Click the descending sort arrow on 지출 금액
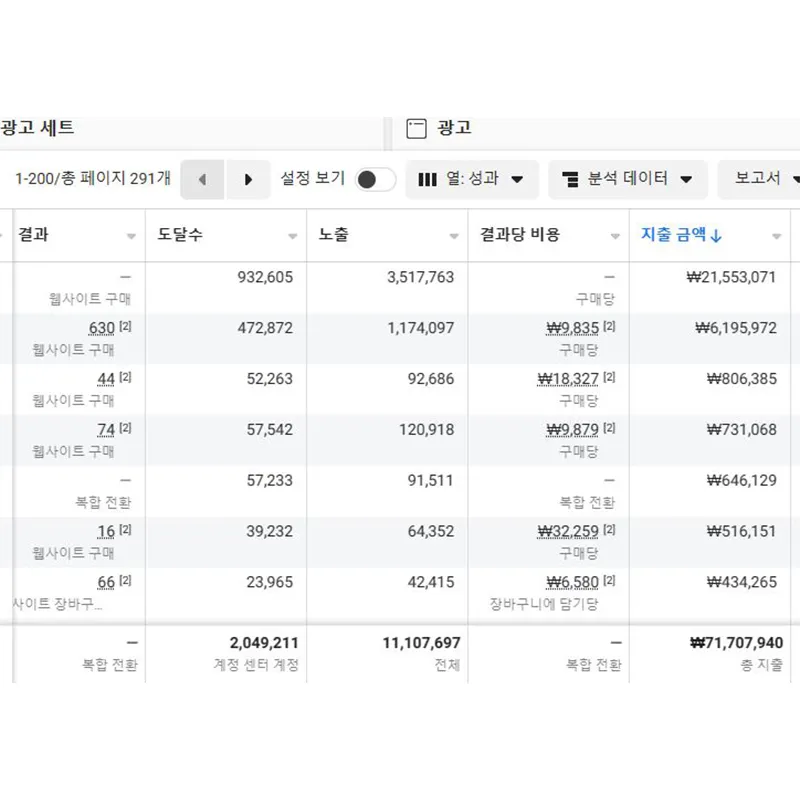Image resolution: width=800 pixels, height=800 pixels. 717,236
